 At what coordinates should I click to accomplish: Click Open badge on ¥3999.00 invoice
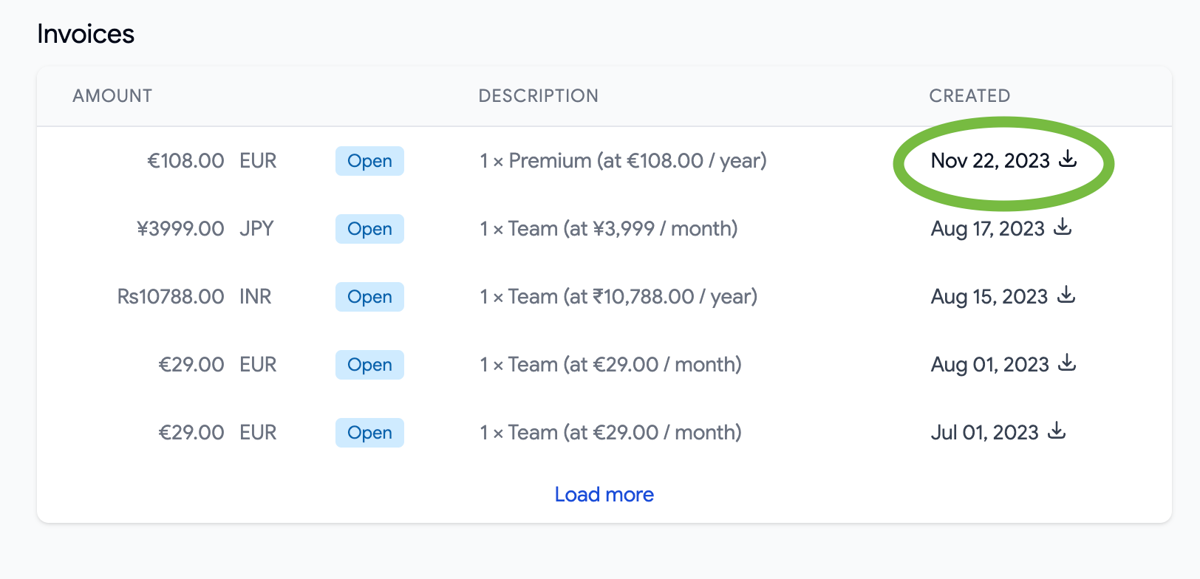point(369,229)
